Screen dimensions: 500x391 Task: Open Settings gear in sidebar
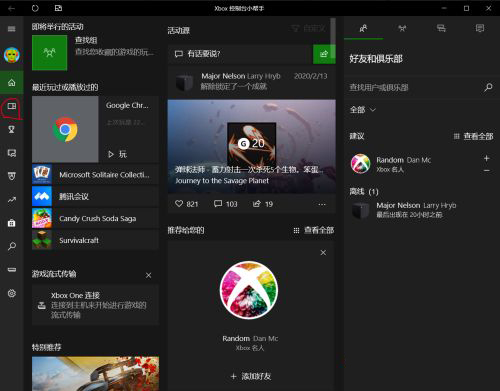pos(12,293)
